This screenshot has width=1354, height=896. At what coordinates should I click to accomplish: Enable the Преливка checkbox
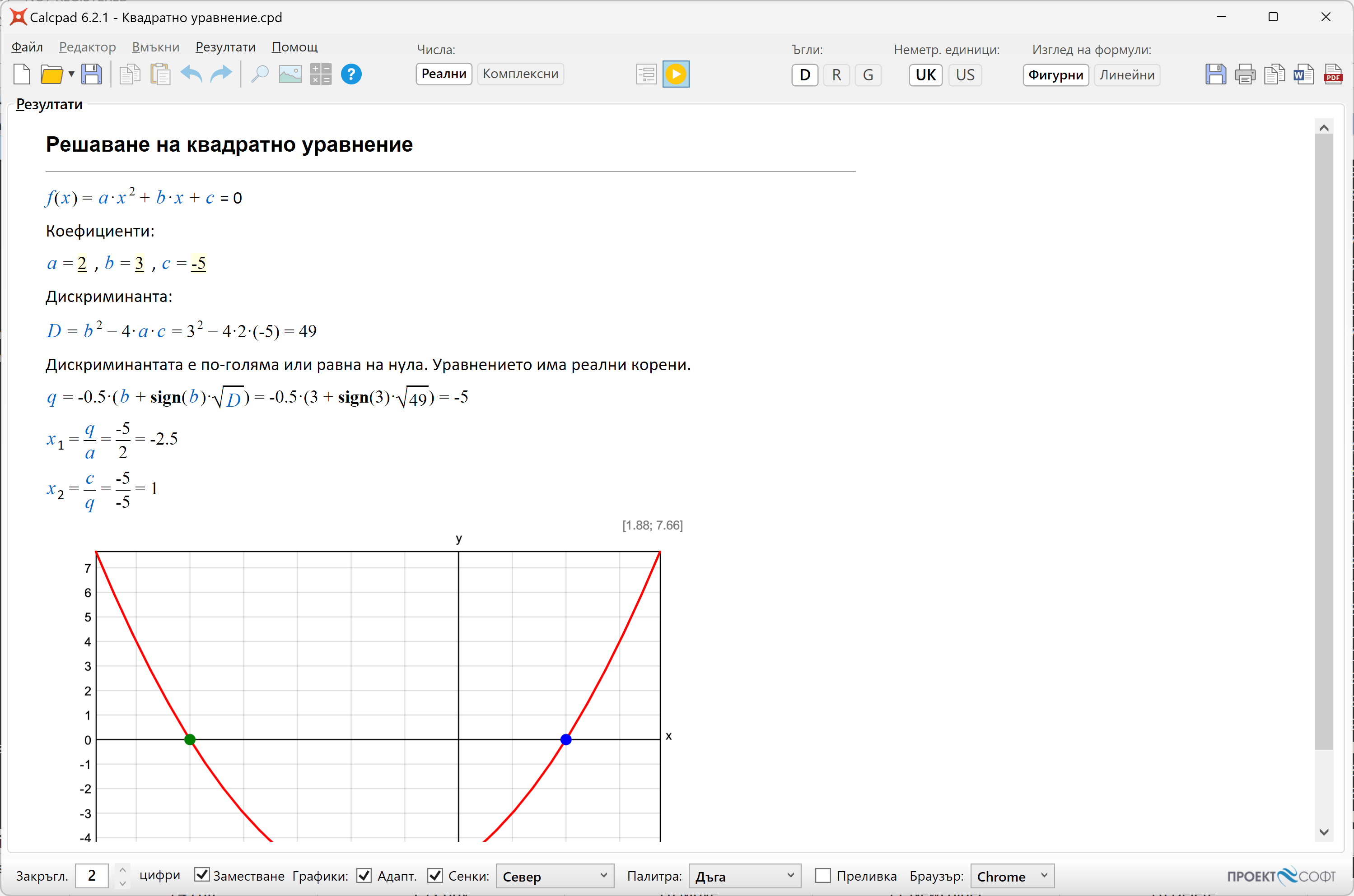pyautogui.click(x=822, y=875)
